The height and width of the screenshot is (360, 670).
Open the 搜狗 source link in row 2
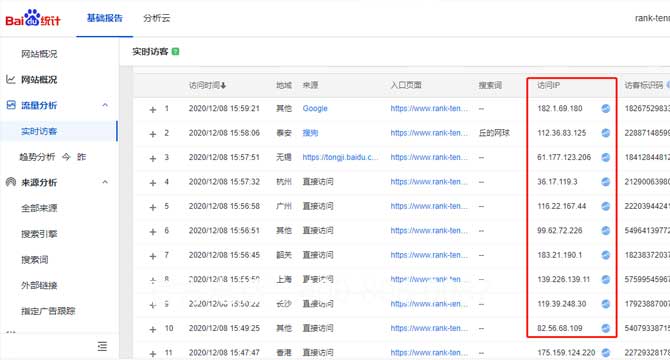(x=310, y=133)
